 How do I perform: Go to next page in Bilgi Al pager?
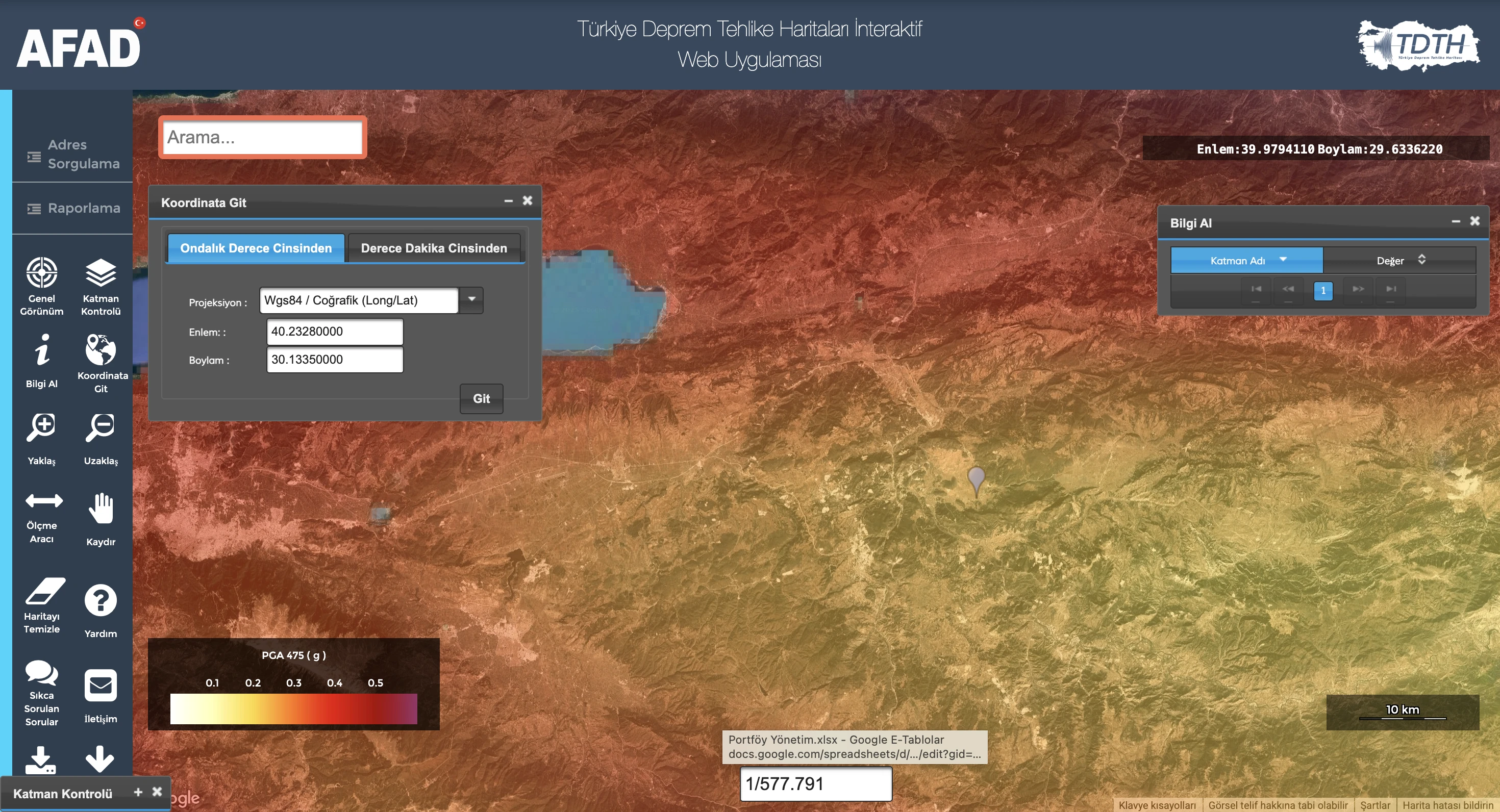pyautogui.click(x=1358, y=289)
